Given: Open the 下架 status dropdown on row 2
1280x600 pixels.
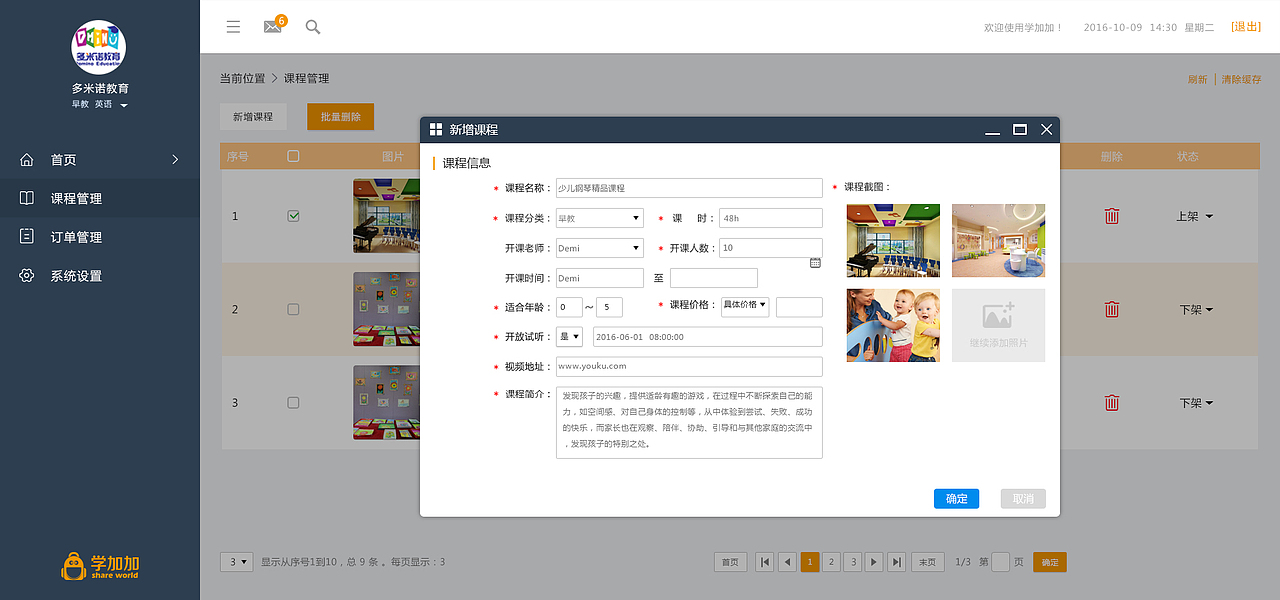Looking at the screenshot, I should point(1192,309).
